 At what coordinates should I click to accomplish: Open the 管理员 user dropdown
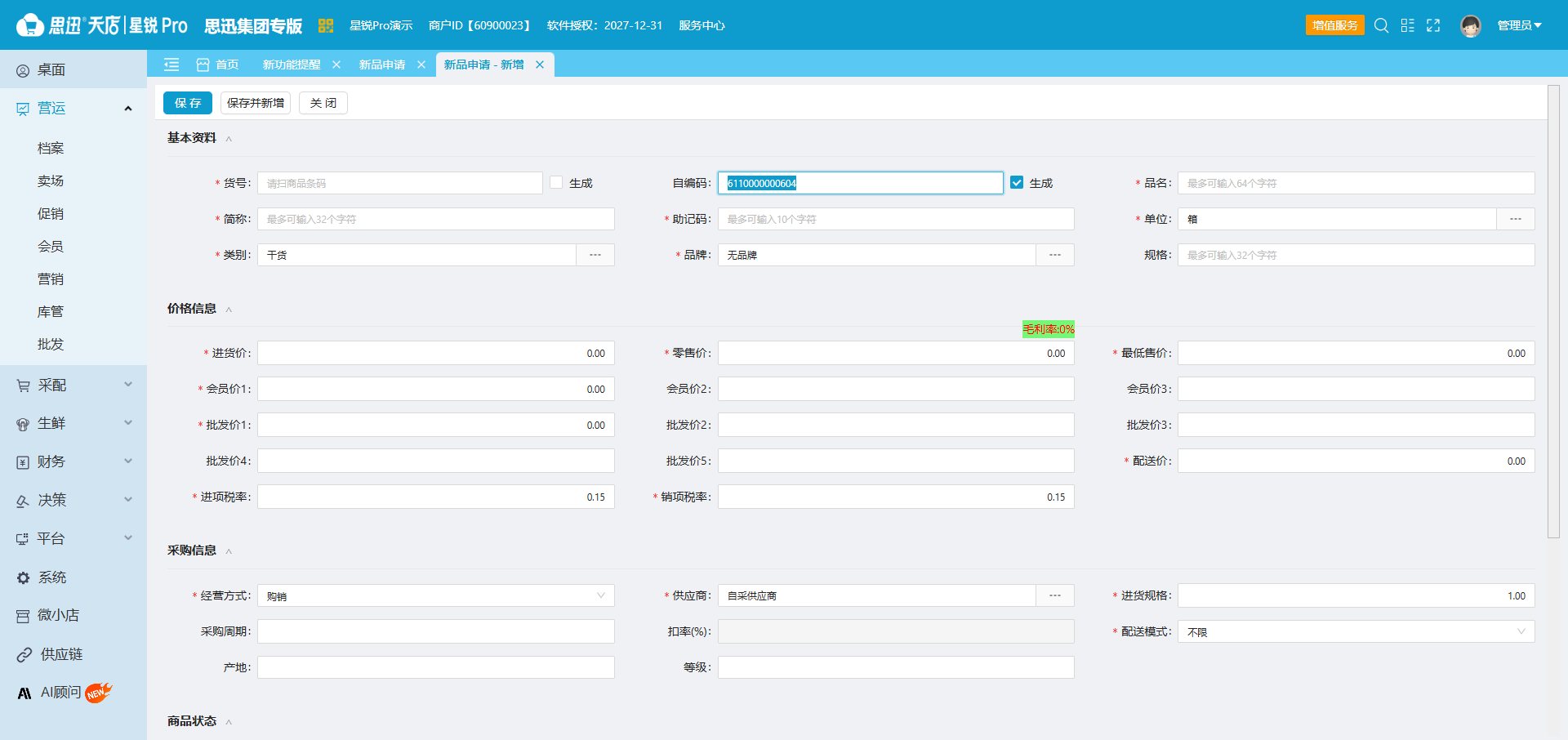click(x=1519, y=25)
